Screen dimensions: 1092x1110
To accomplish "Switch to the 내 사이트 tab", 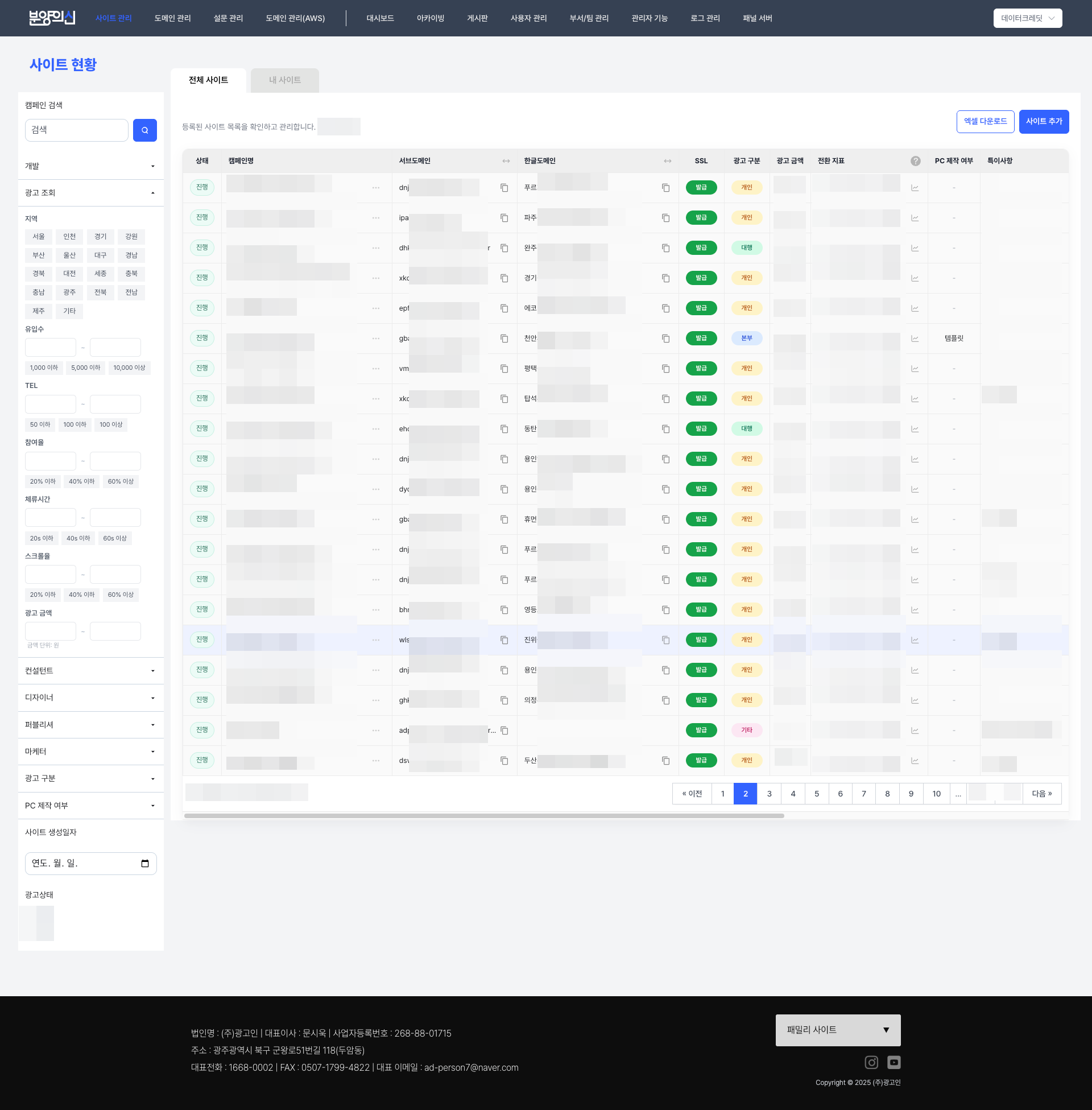I will 284,80.
